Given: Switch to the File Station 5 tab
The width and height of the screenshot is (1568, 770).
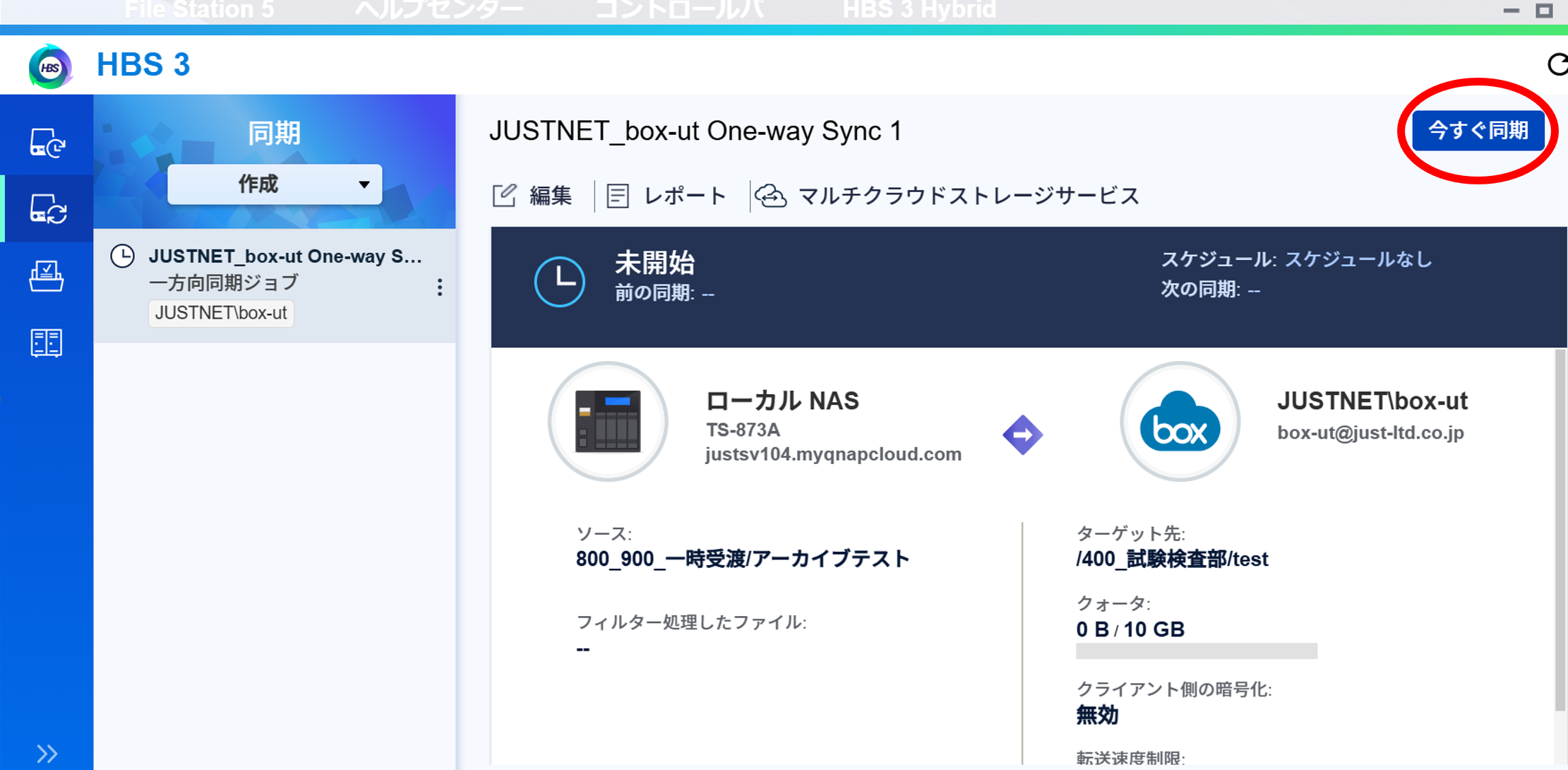Looking at the screenshot, I should pos(199,11).
